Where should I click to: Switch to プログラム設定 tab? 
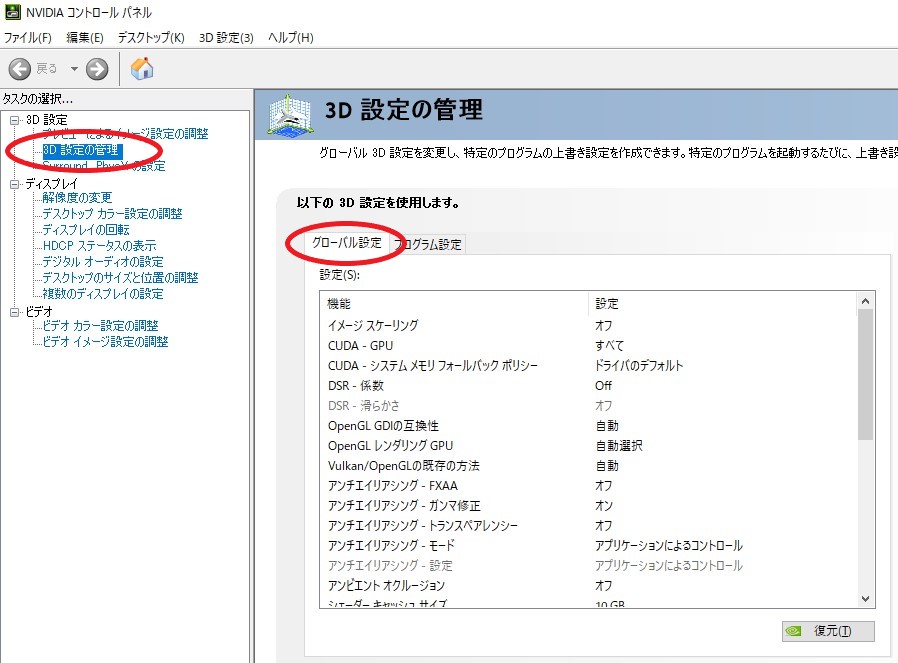click(x=427, y=244)
